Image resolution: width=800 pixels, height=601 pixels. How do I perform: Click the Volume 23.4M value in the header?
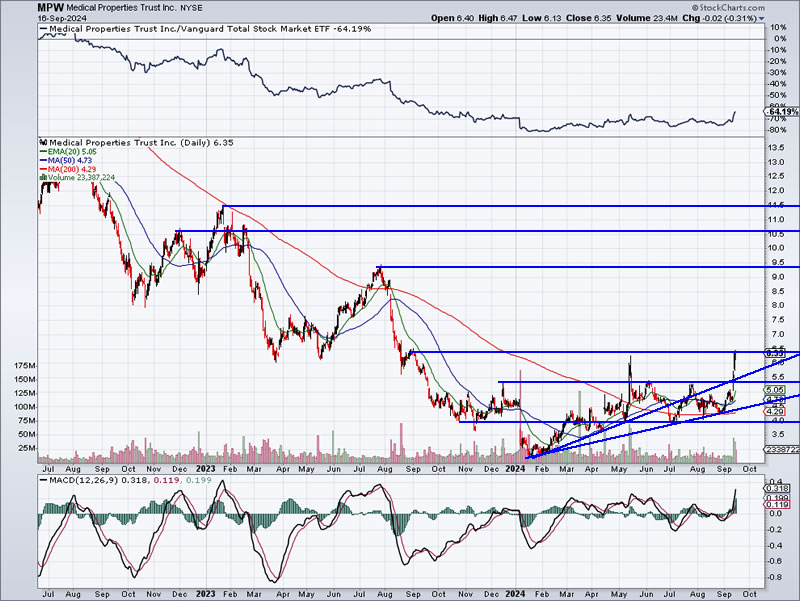click(647, 18)
